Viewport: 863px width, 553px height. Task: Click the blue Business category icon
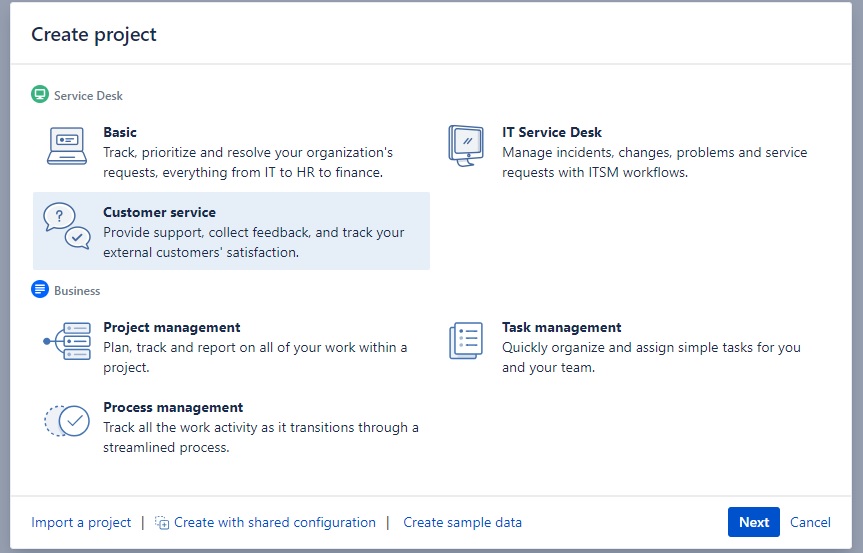tap(40, 289)
